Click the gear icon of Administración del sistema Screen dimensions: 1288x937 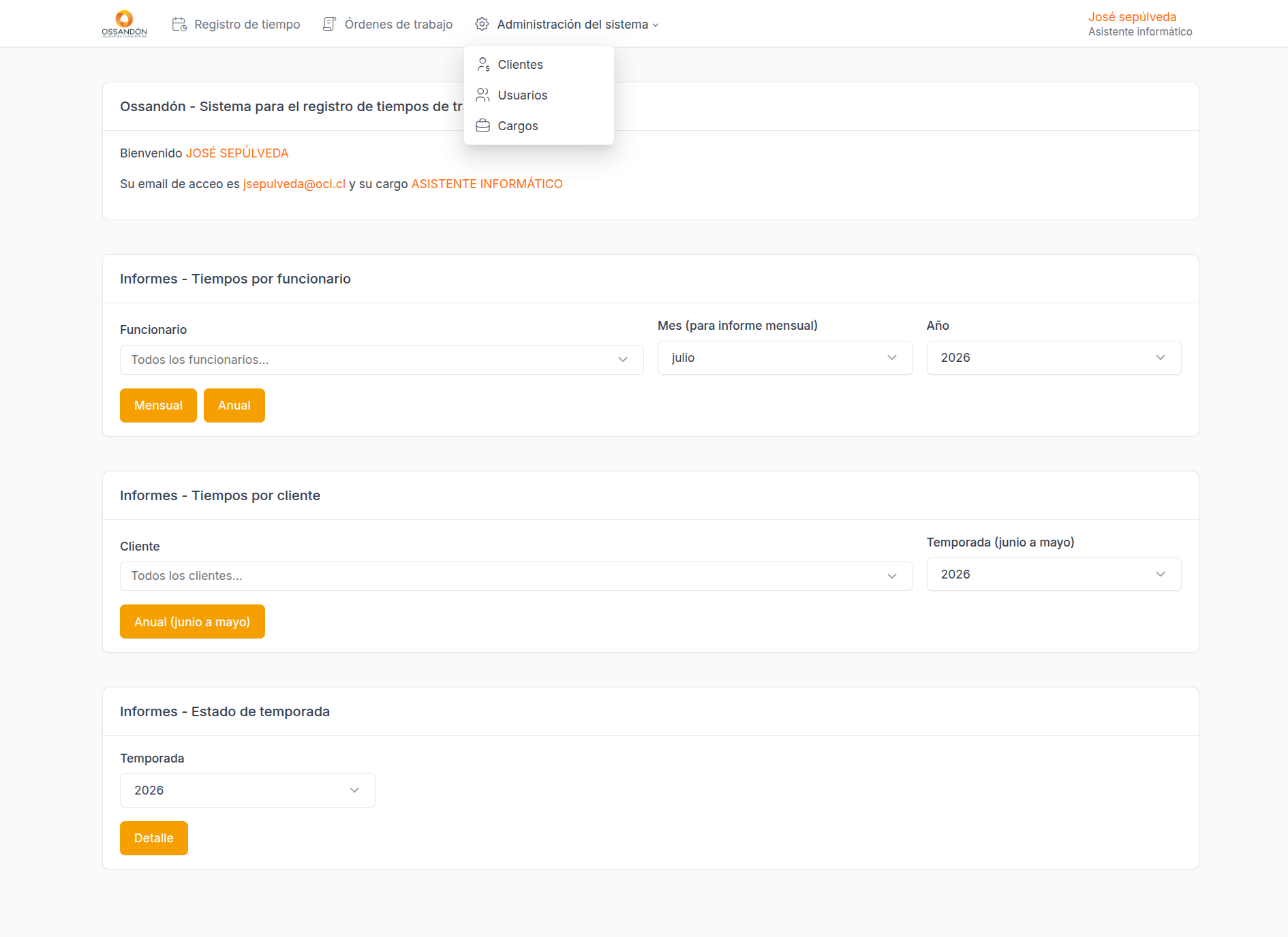pyautogui.click(x=482, y=25)
